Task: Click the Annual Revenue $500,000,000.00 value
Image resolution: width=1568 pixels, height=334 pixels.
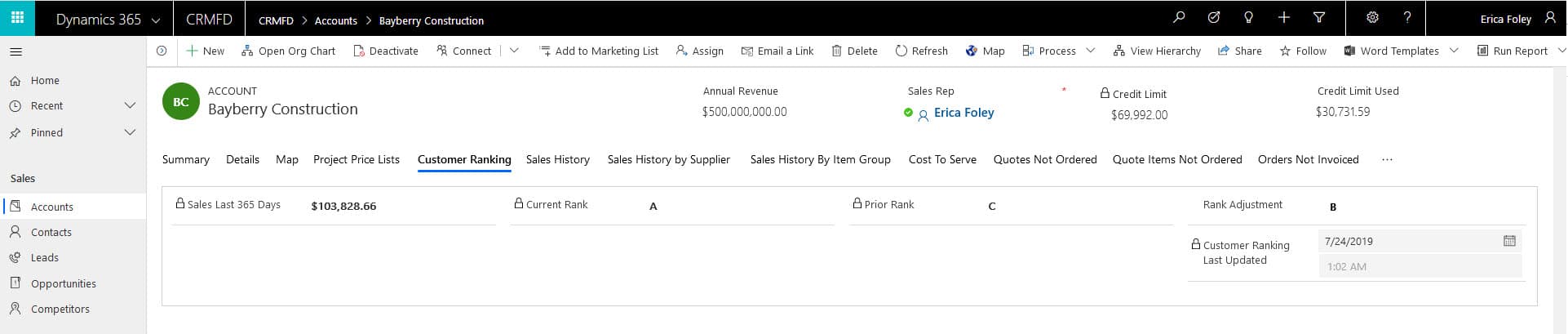Action: (x=745, y=112)
